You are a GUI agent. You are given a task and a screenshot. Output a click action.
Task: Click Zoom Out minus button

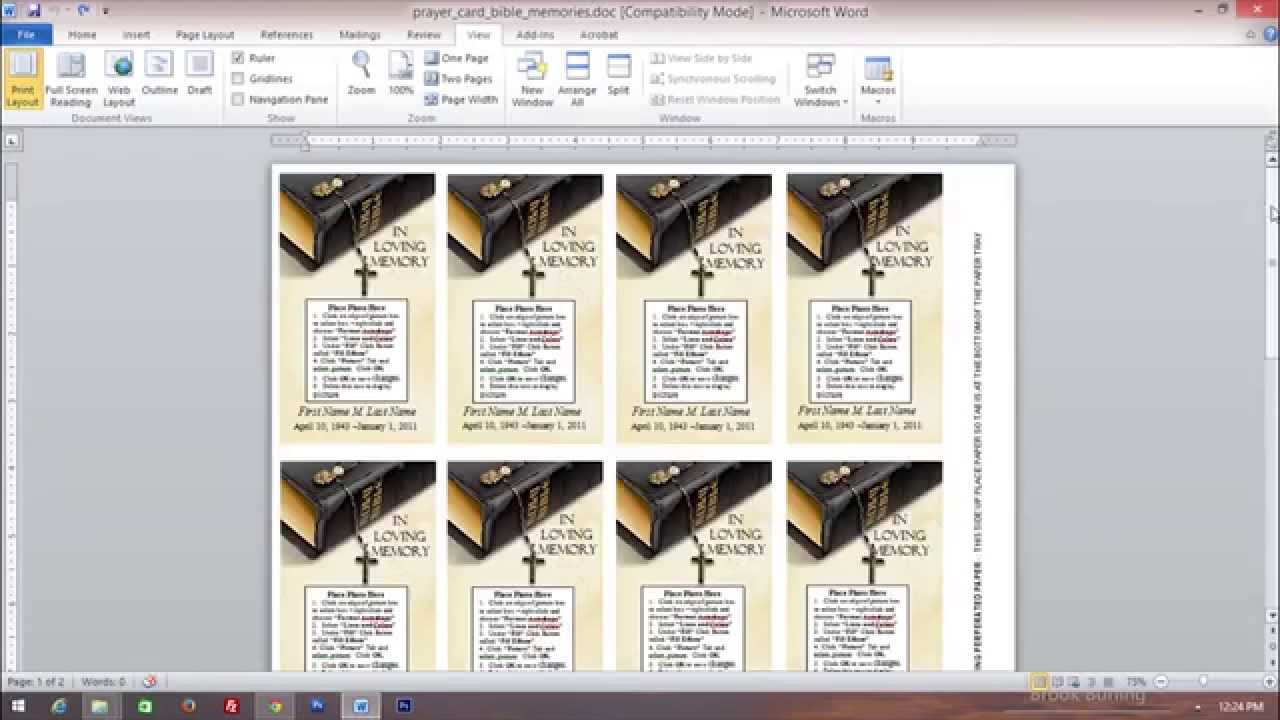point(1161,682)
